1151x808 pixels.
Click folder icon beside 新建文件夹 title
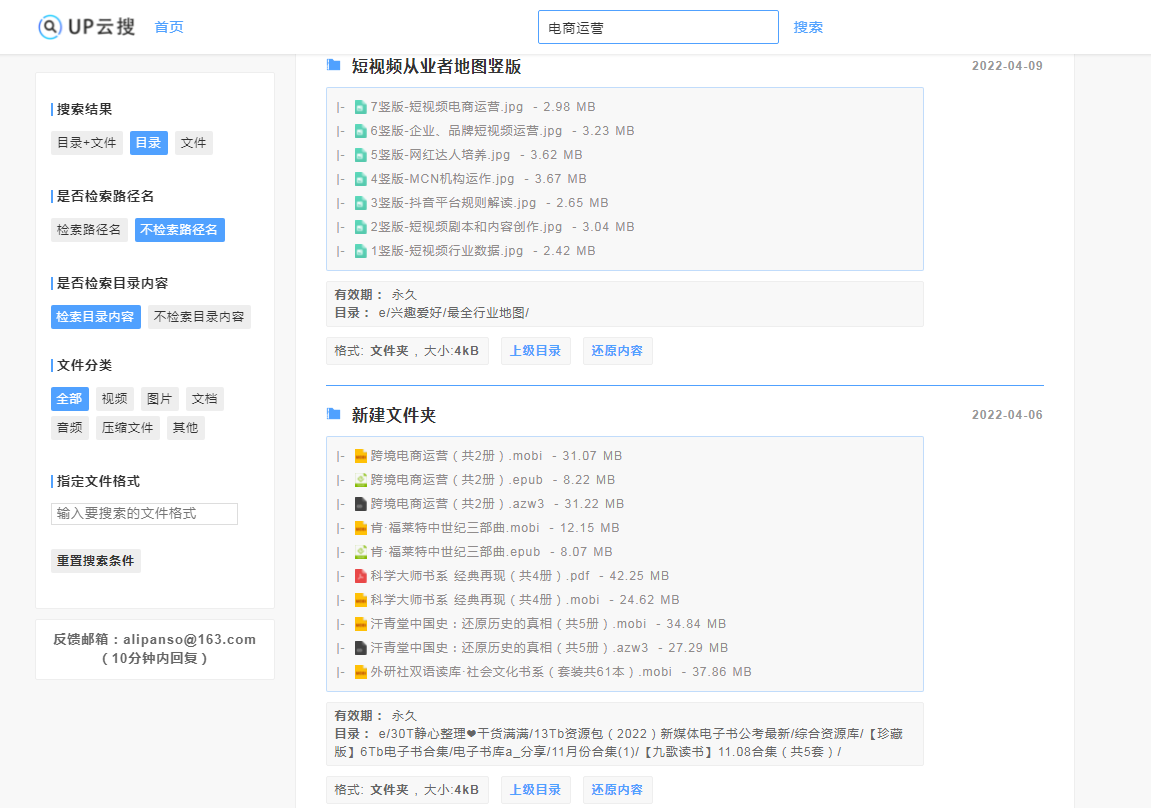(334, 414)
